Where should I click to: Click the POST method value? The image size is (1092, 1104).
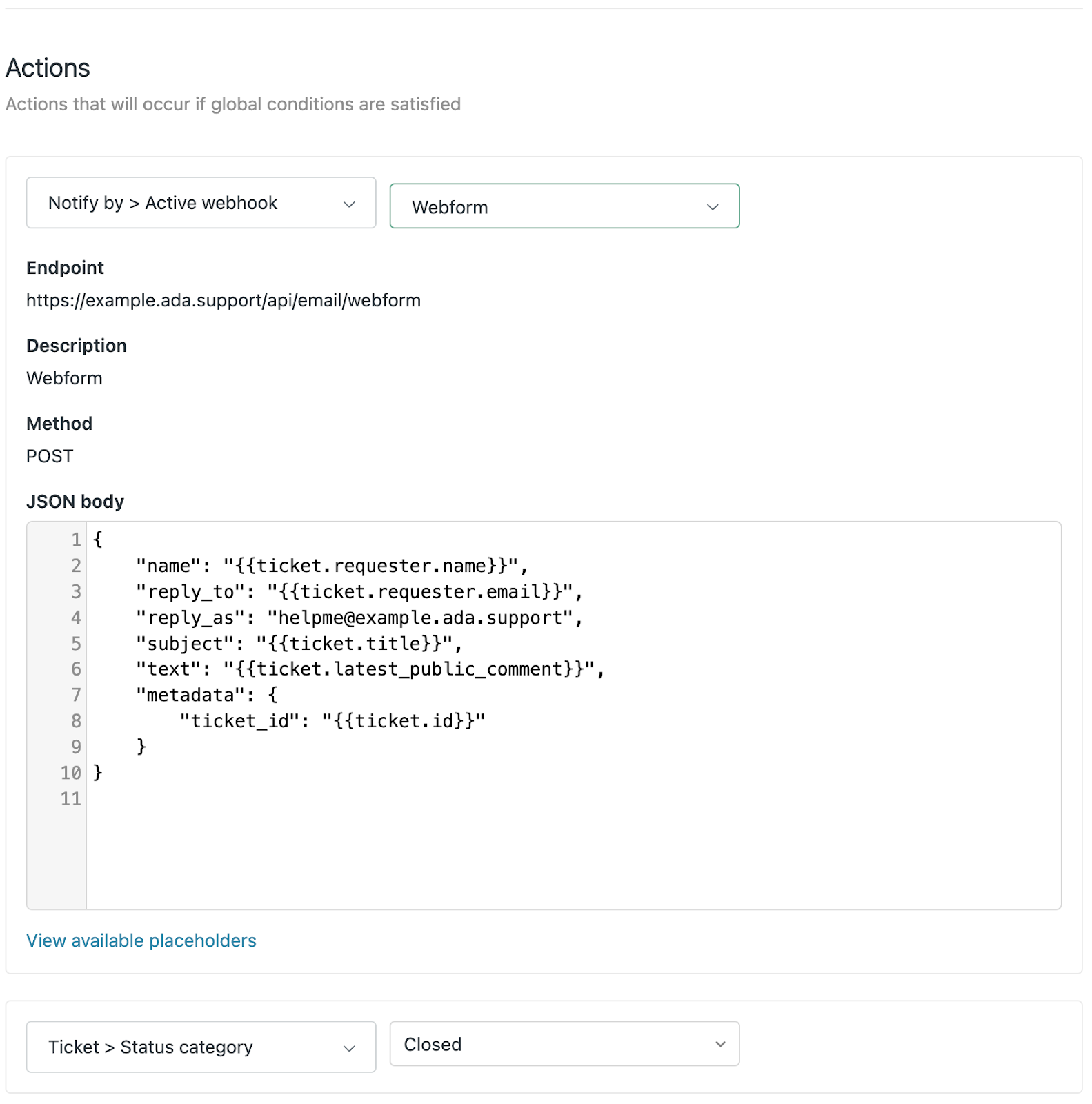[50, 456]
